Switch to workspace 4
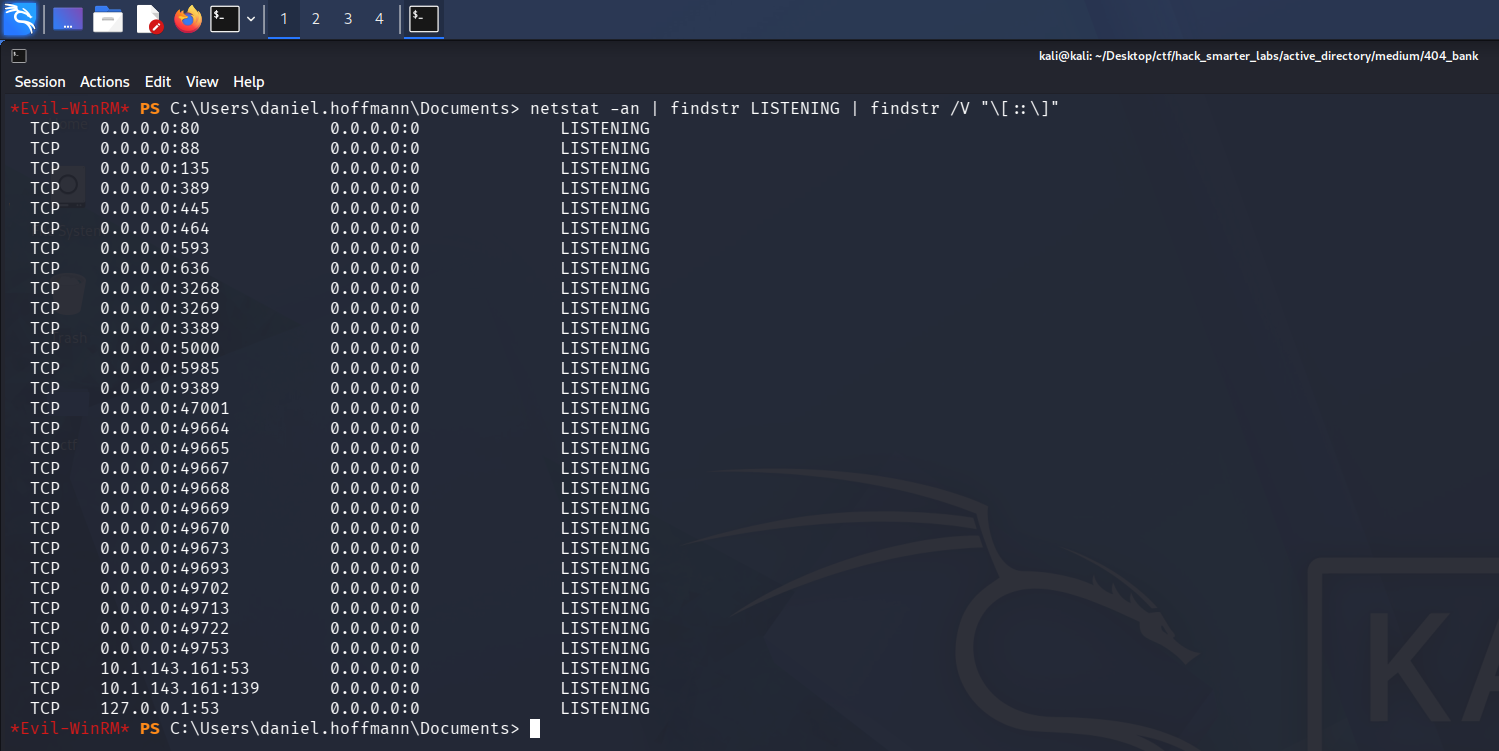This screenshot has height=751, width=1499. coord(379,19)
